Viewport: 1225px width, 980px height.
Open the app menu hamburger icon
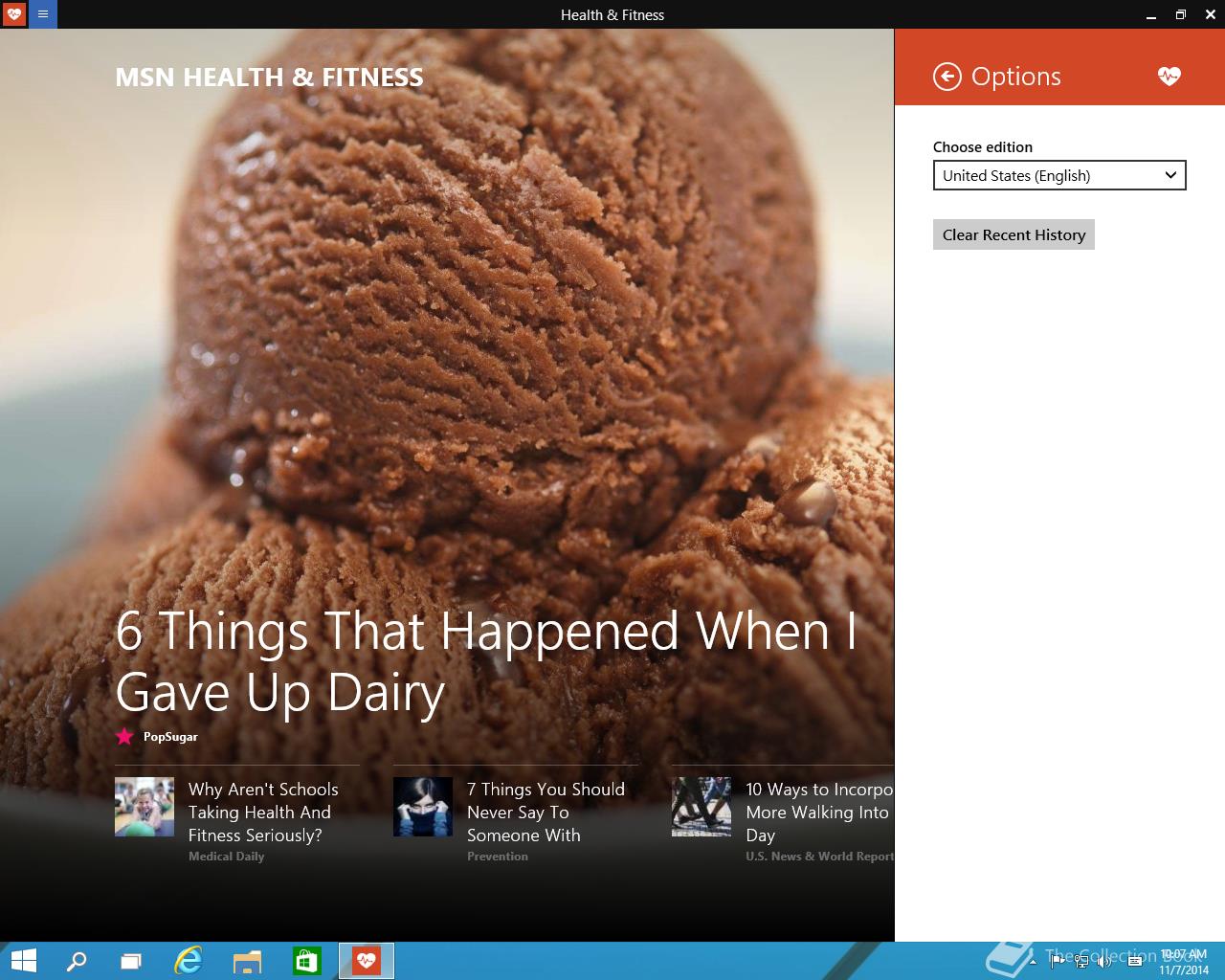(x=43, y=14)
